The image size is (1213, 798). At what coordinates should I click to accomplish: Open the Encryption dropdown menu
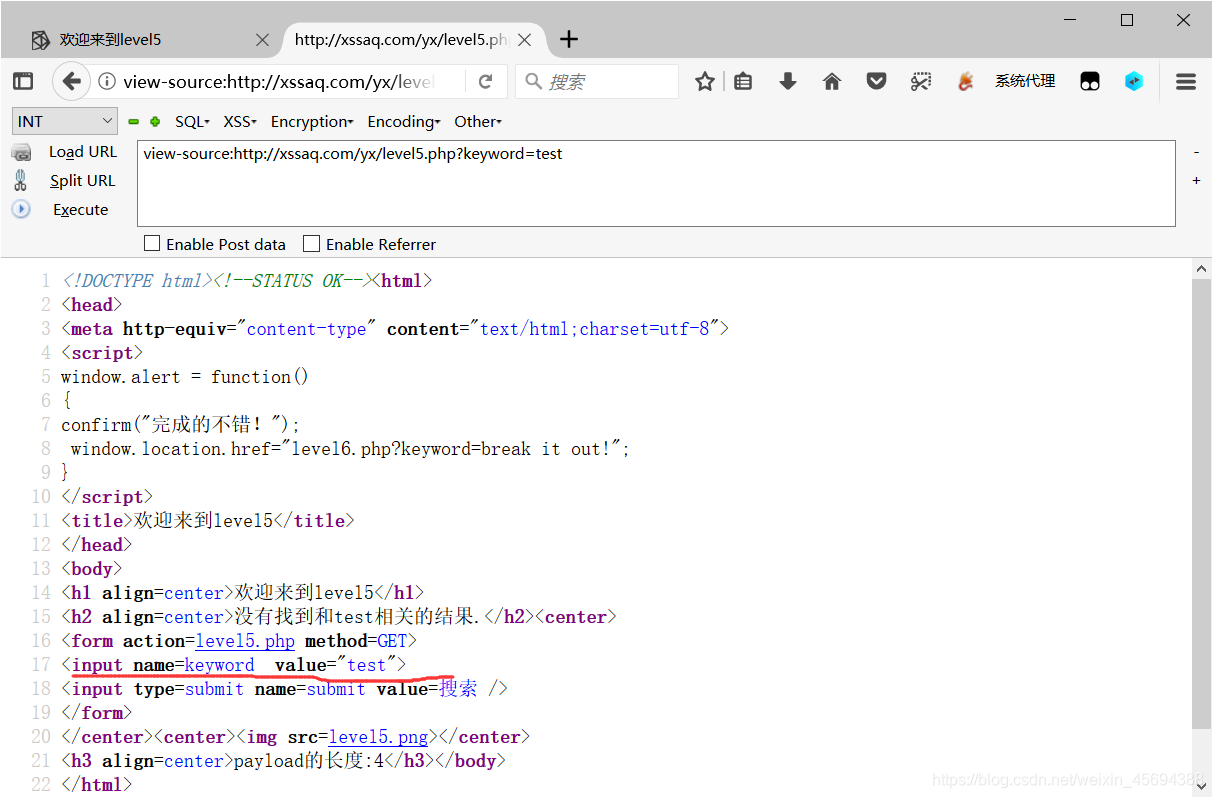pyautogui.click(x=312, y=122)
